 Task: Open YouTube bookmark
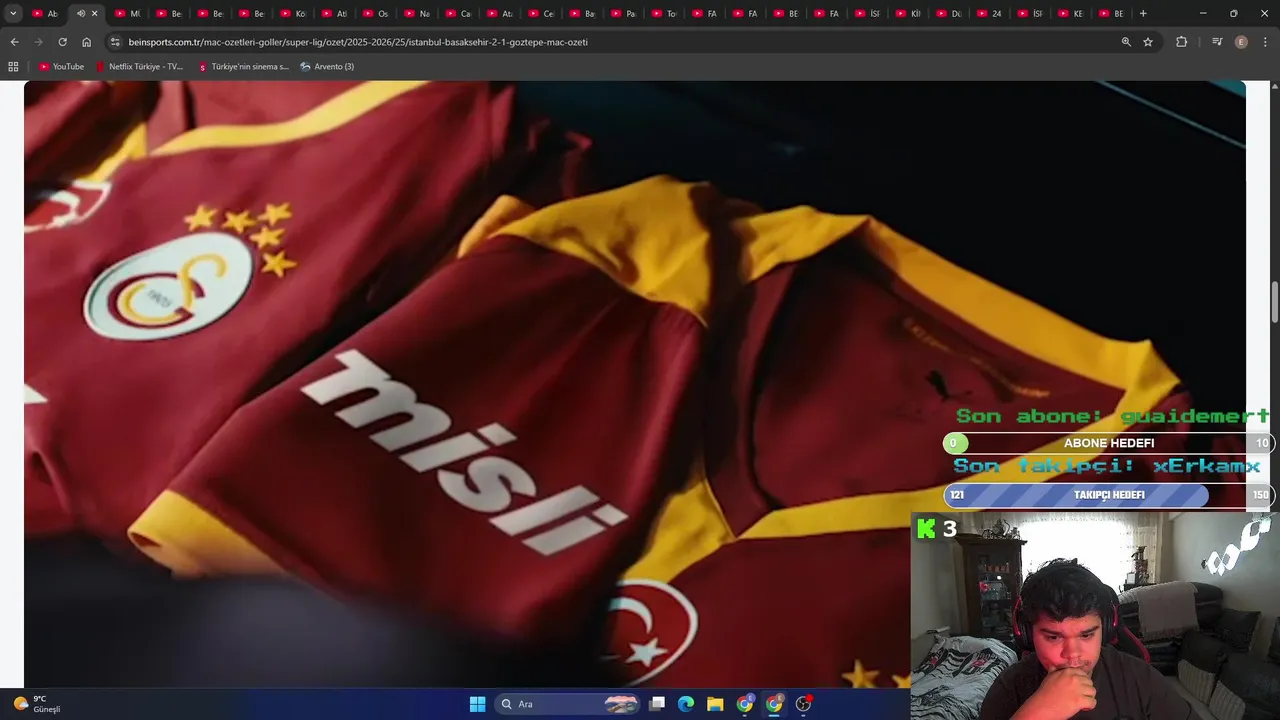tap(61, 66)
